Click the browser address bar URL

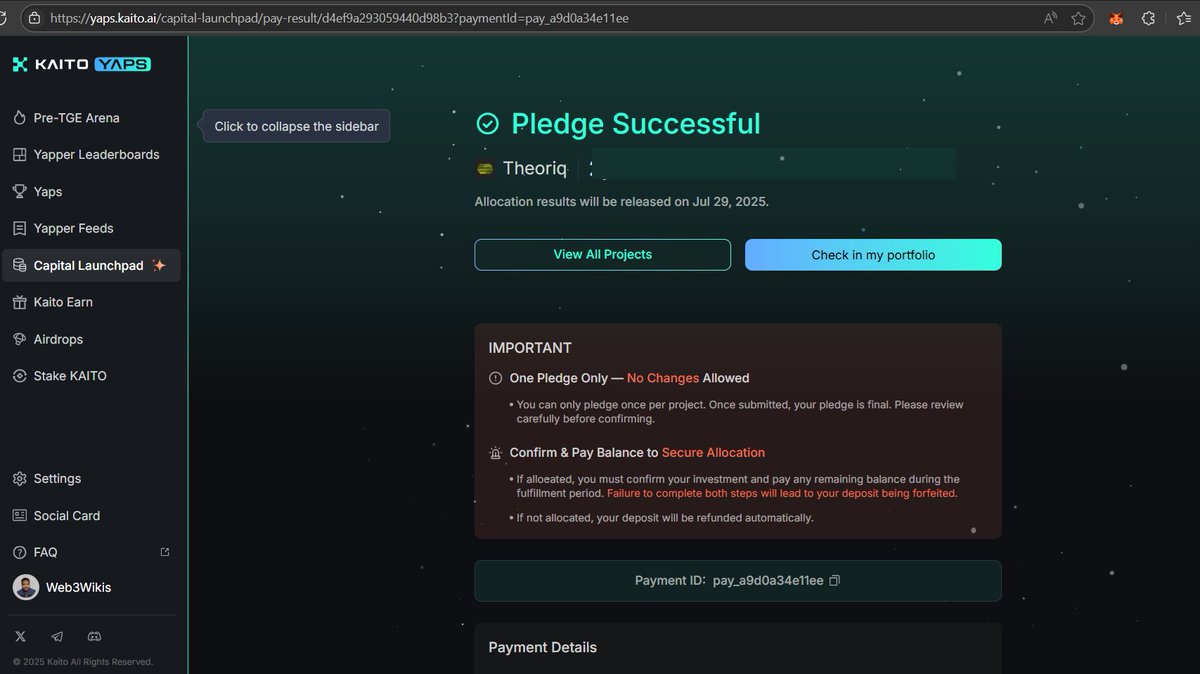pyautogui.click(x=339, y=18)
